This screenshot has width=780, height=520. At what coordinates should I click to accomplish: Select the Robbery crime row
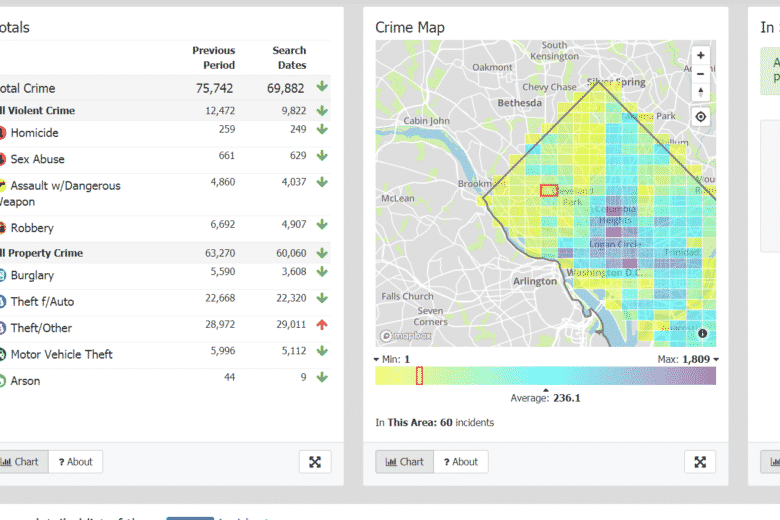(x=32, y=228)
